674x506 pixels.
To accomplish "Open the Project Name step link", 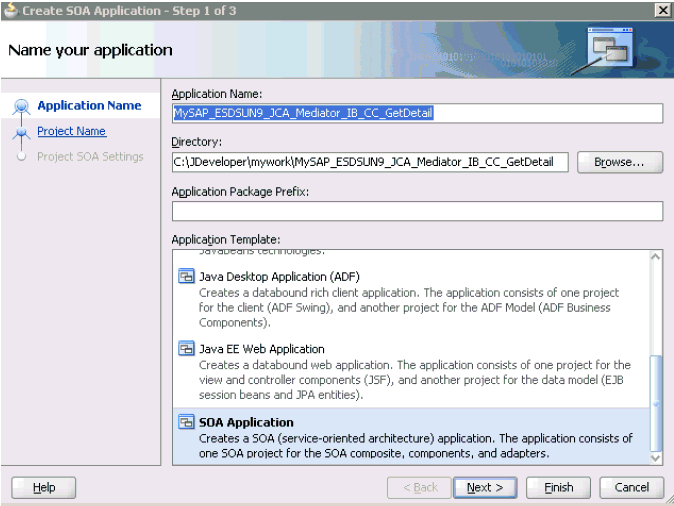I will [x=71, y=131].
